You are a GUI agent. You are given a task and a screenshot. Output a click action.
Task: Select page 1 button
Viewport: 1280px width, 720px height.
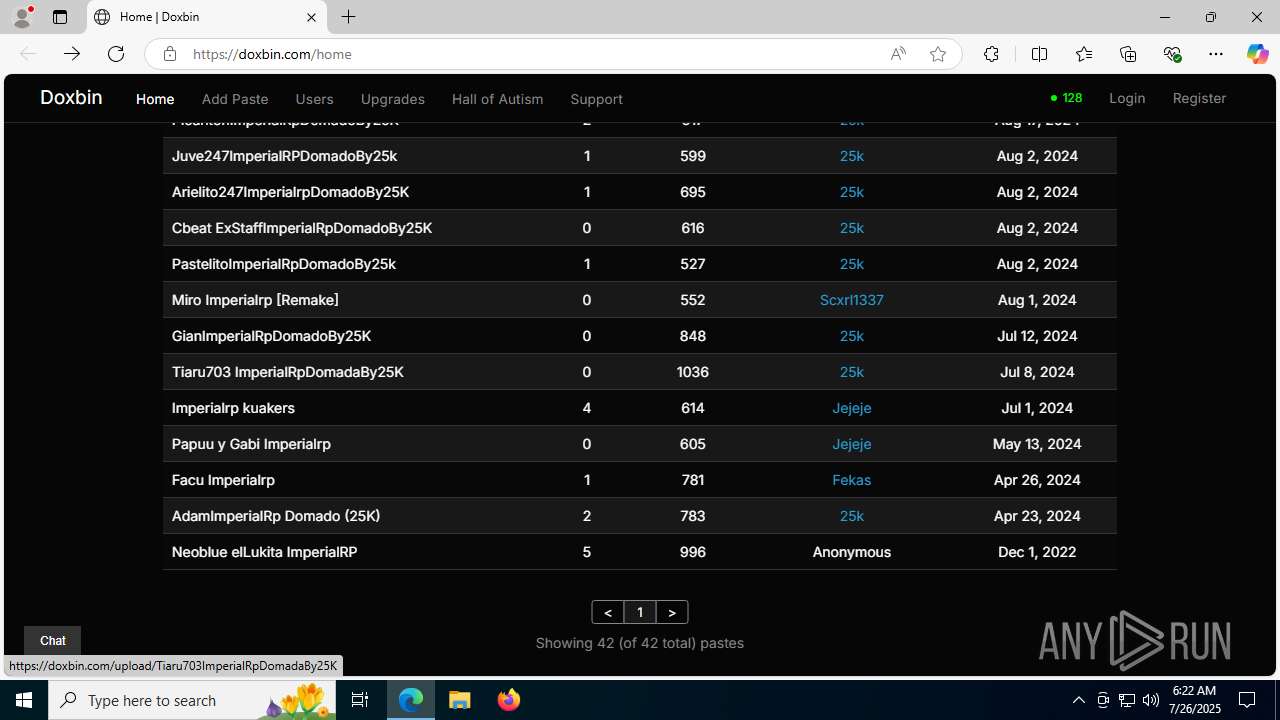(640, 612)
